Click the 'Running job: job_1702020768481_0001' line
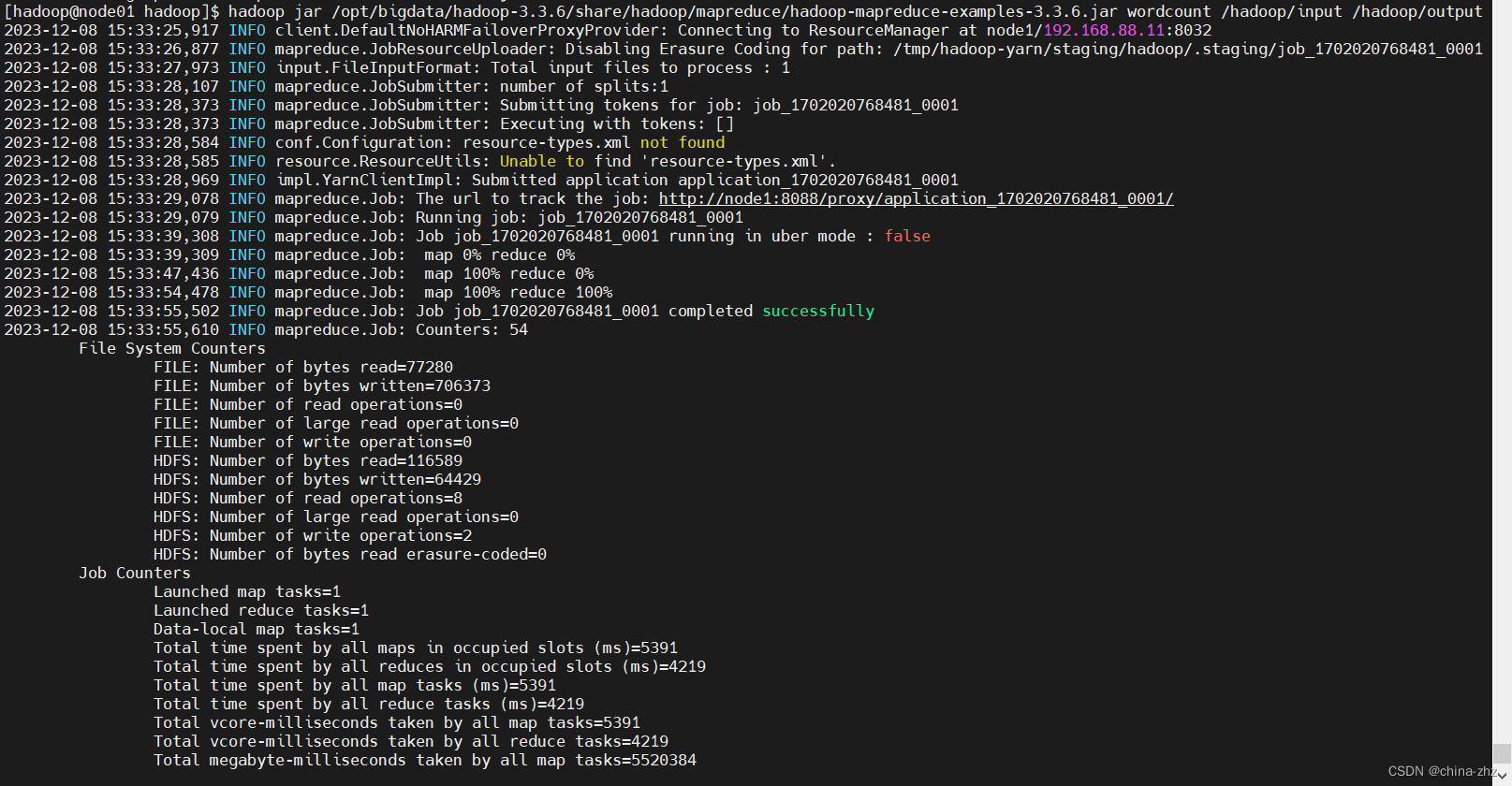 (x=374, y=217)
